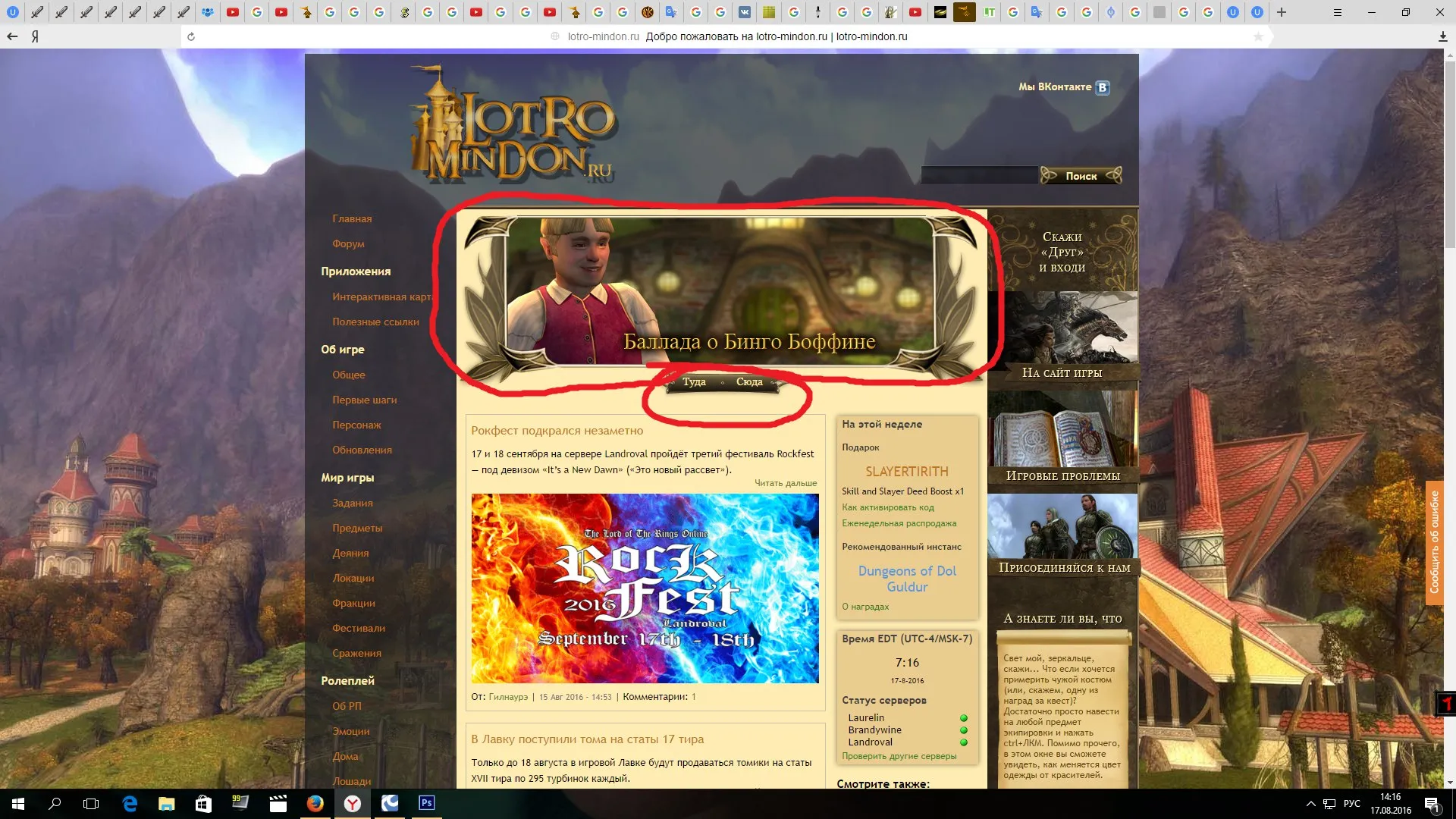Open Интерактивная карта in the sidebar

click(382, 297)
